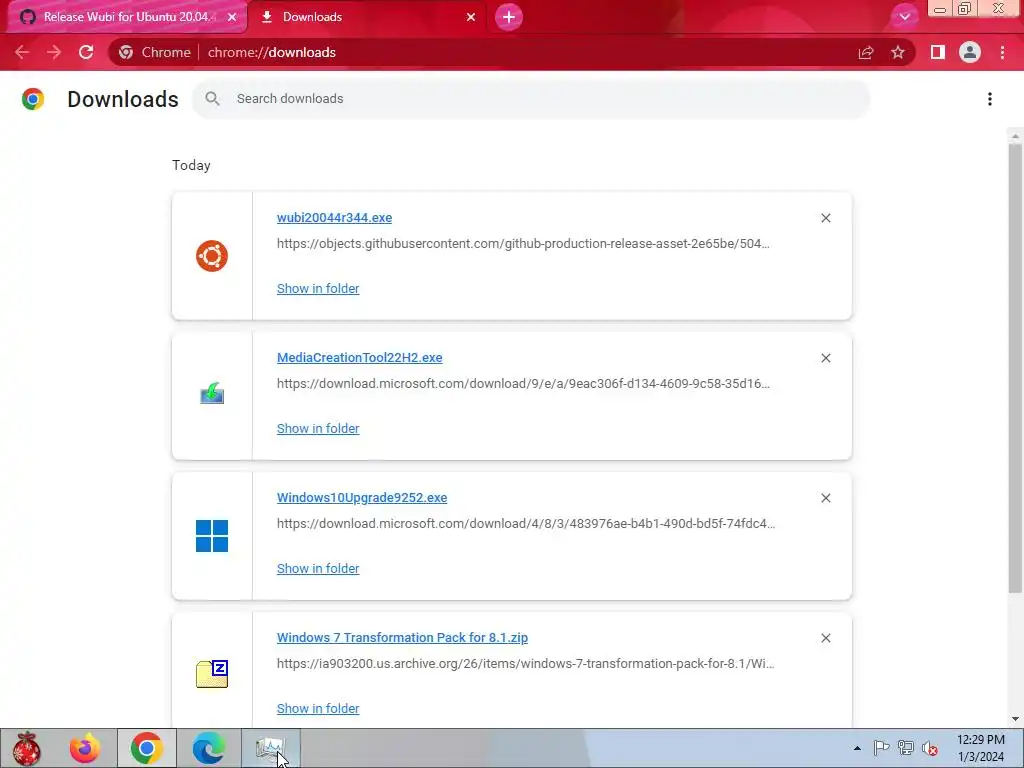
Task: Open the resource monitor taskbar app
Action: pos(271,748)
